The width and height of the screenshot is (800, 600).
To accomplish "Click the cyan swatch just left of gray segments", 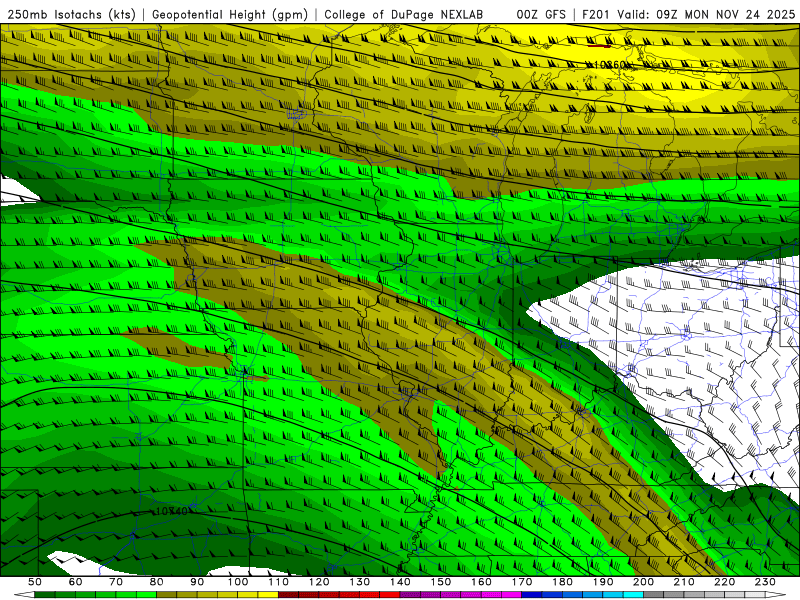I will tap(633, 595).
